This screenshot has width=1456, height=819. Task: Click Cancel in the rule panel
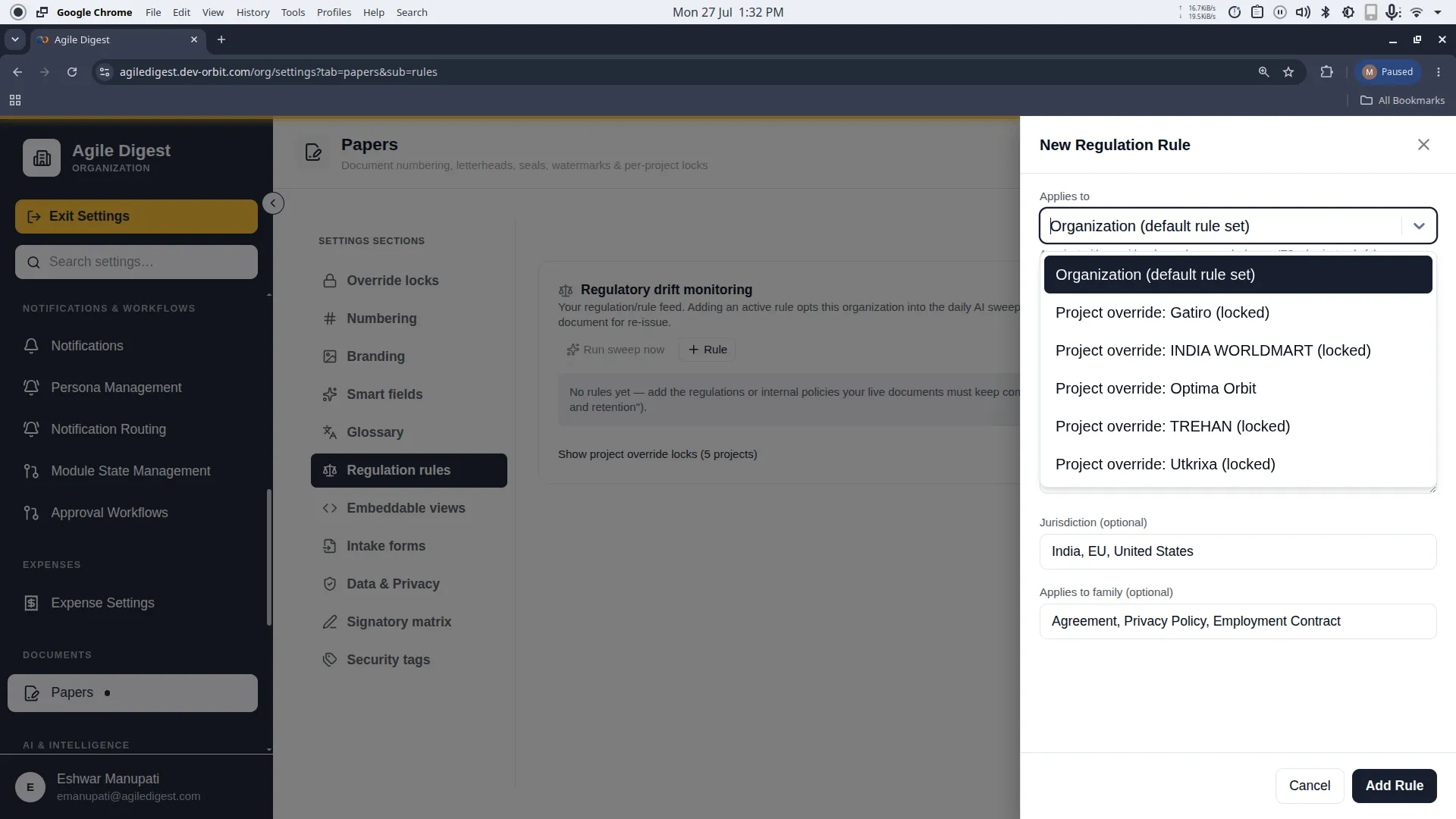1310,786
